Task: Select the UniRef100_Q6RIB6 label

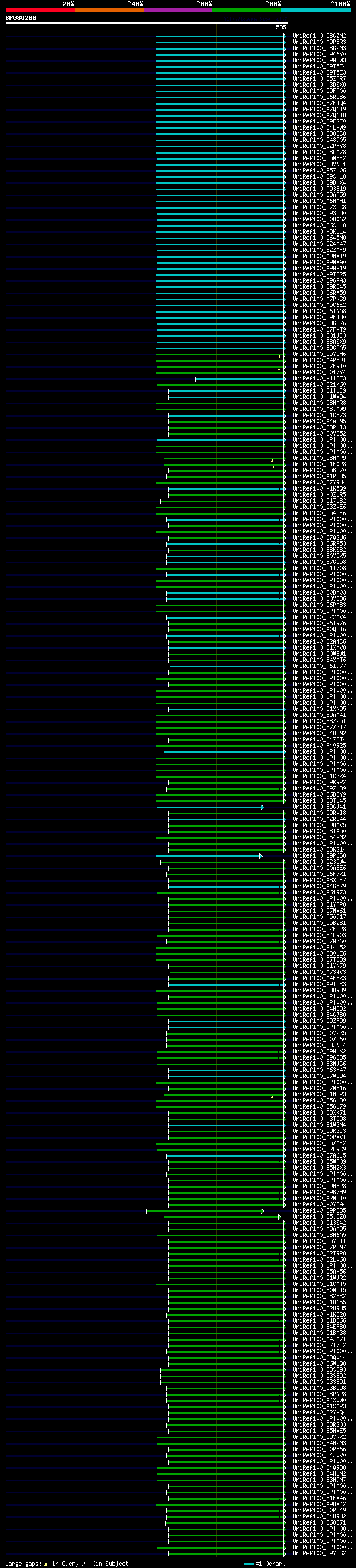Action: (x=319, y=97)
